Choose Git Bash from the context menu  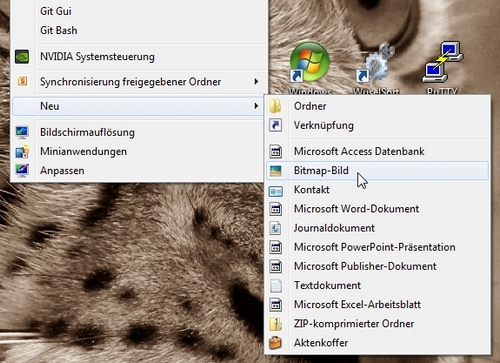(59, 30)
